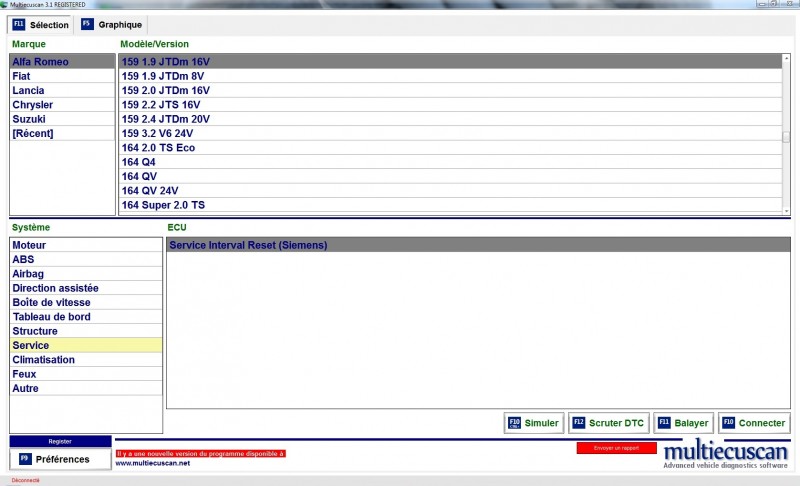Choose the Moteur system
This screenshot has width=800, height=486.
(29, 245)
